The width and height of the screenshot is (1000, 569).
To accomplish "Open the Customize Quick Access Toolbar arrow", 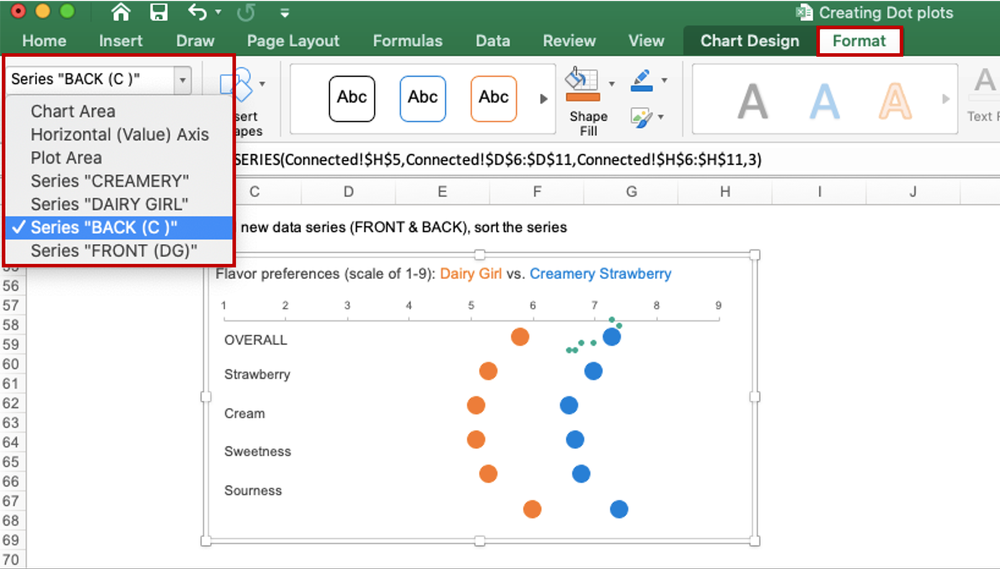I will point(284,13).
